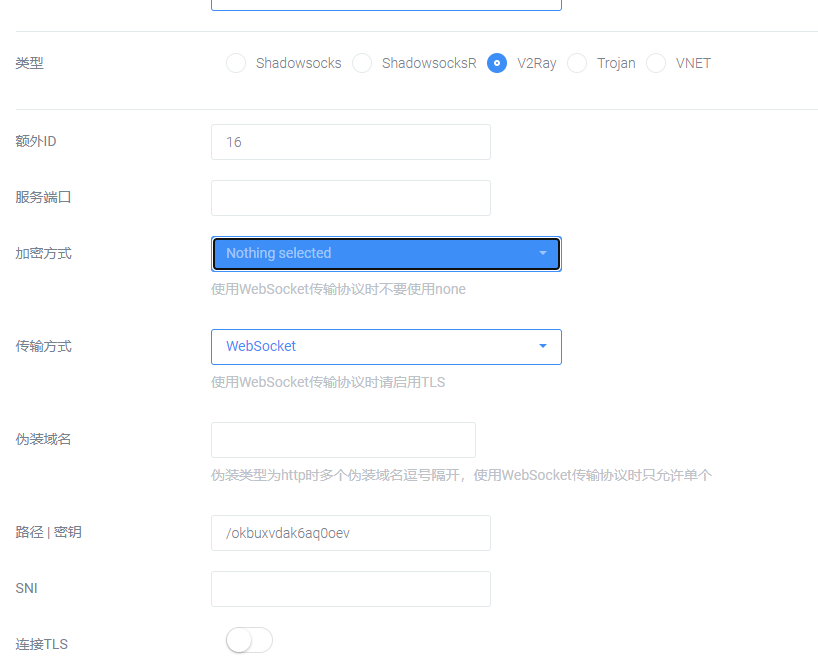Select the V2Ray protocol radio button

point(497,62)
